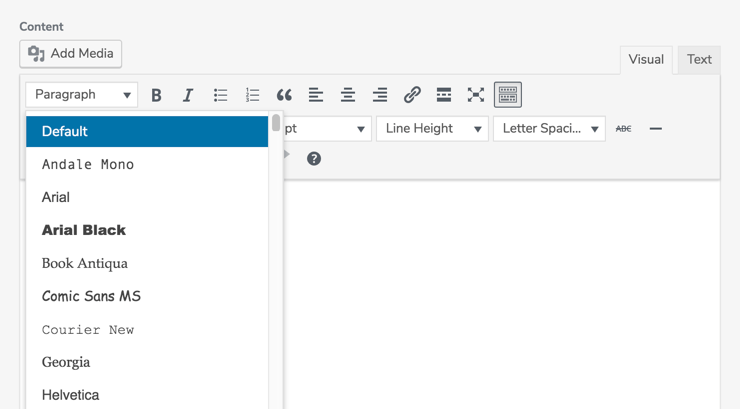
Task: Switch to the Text editor tab
Action: coord(699,59)
